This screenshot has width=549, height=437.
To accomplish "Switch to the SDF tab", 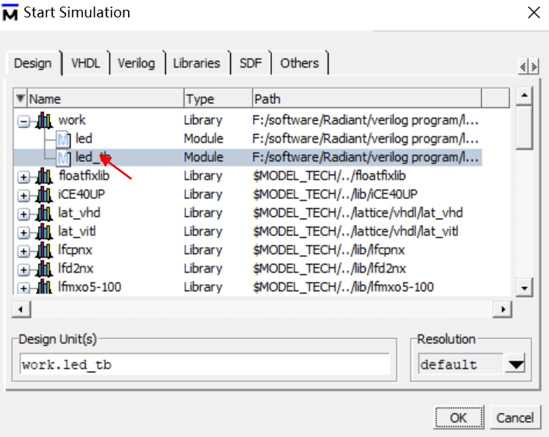I will coord(250,63).
